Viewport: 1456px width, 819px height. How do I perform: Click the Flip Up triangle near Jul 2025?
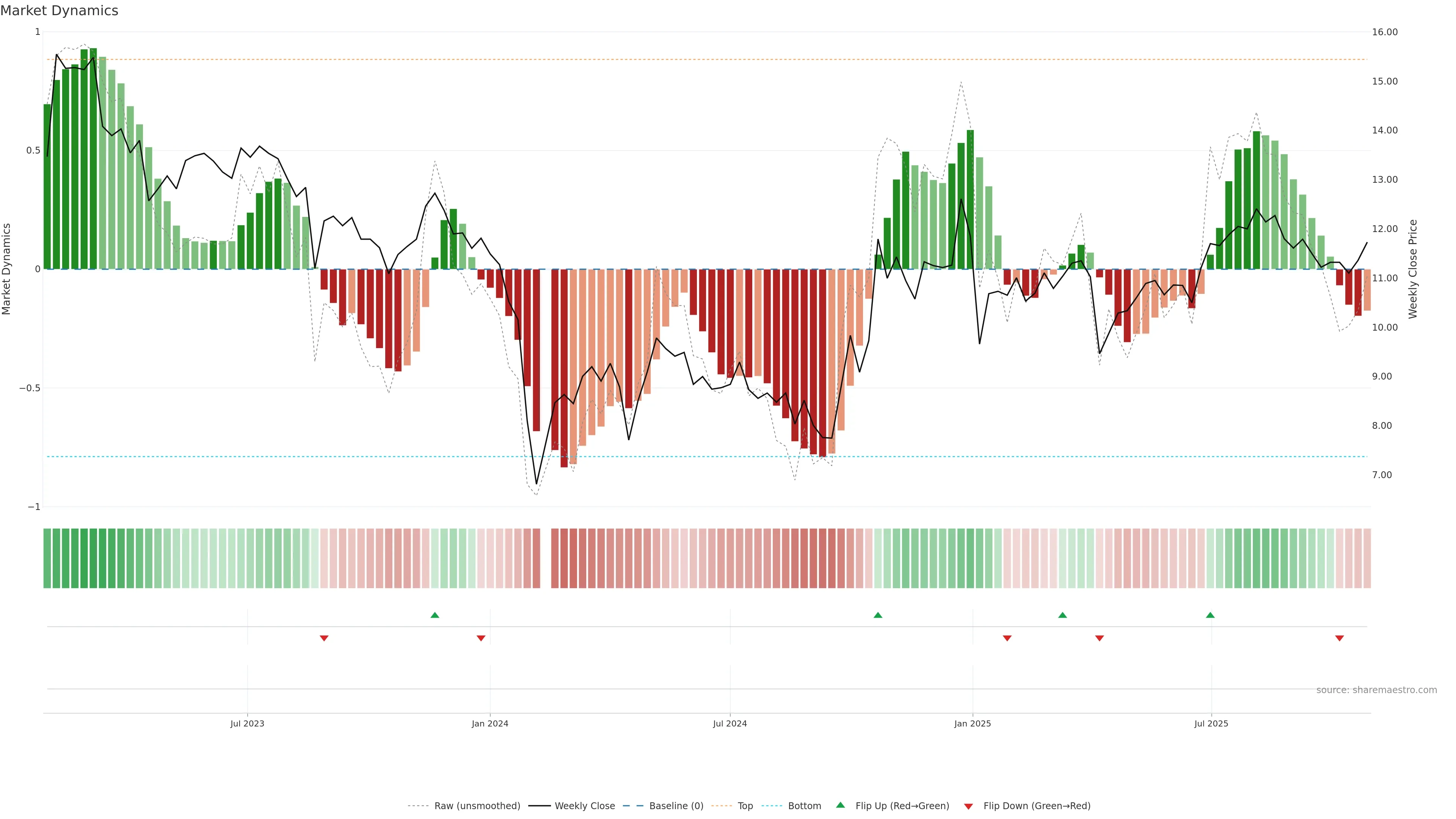pos(1210,615)
